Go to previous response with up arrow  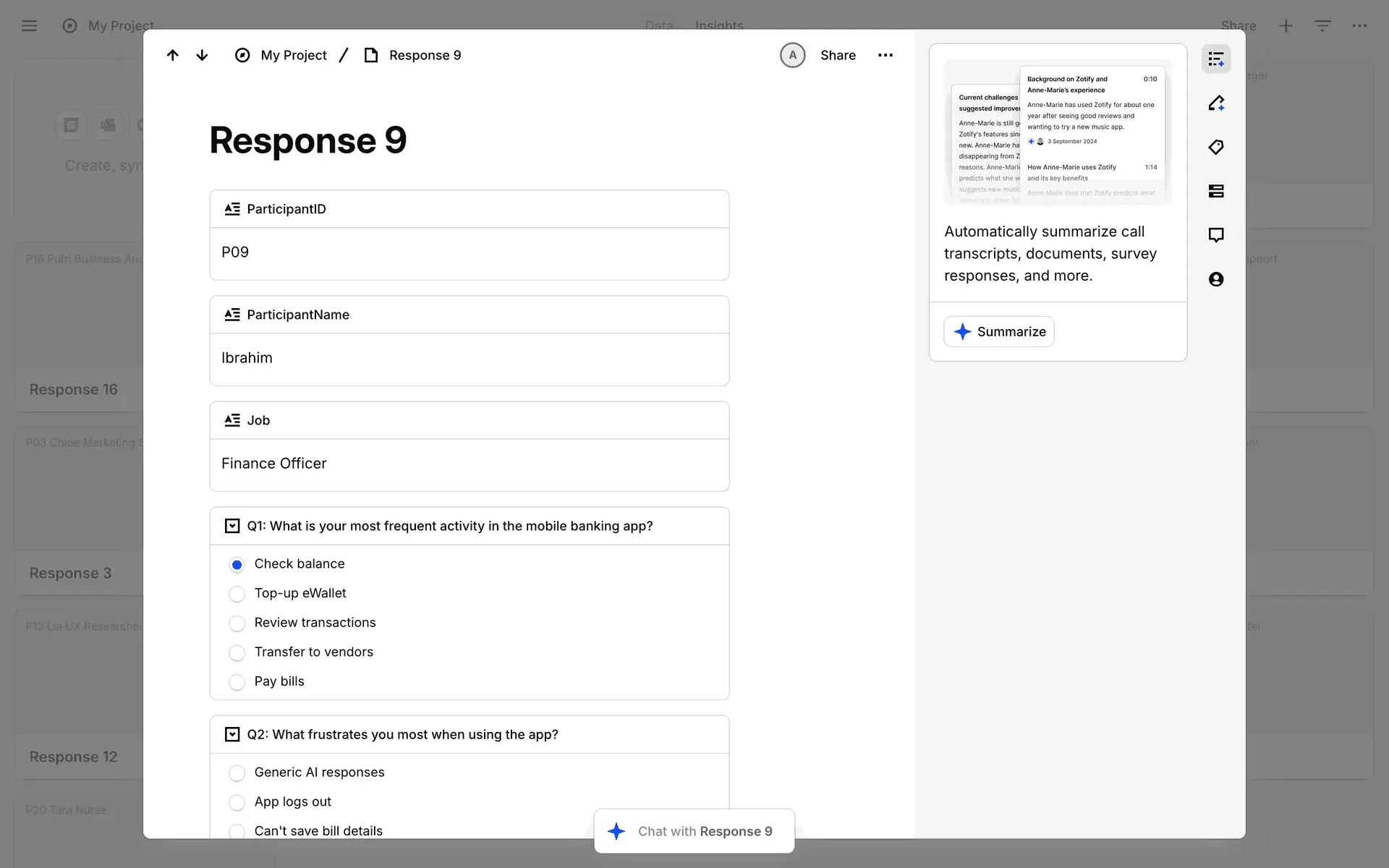pos(172,55)
